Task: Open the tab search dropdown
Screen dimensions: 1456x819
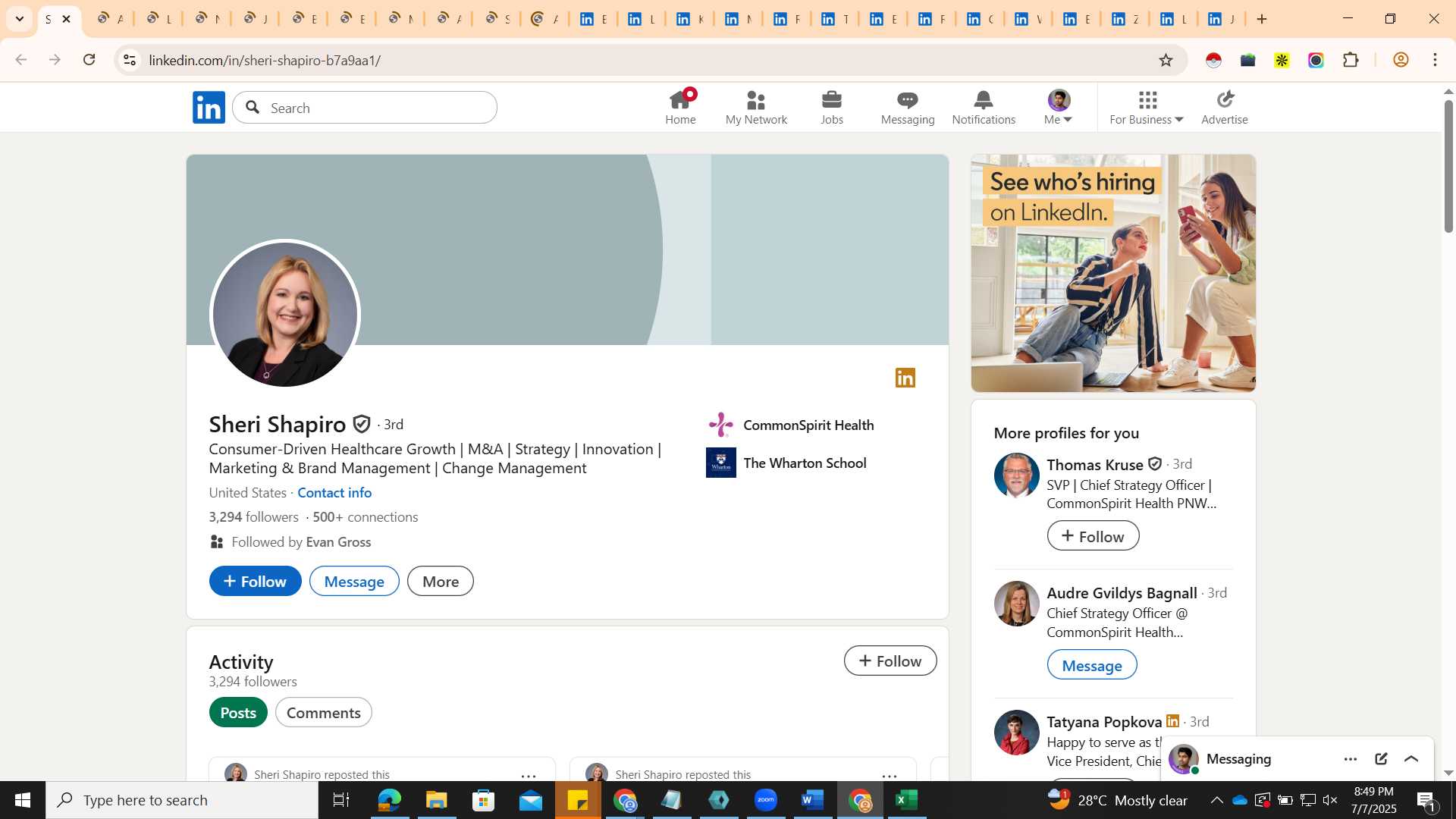Action: click(x=20, y=19)
